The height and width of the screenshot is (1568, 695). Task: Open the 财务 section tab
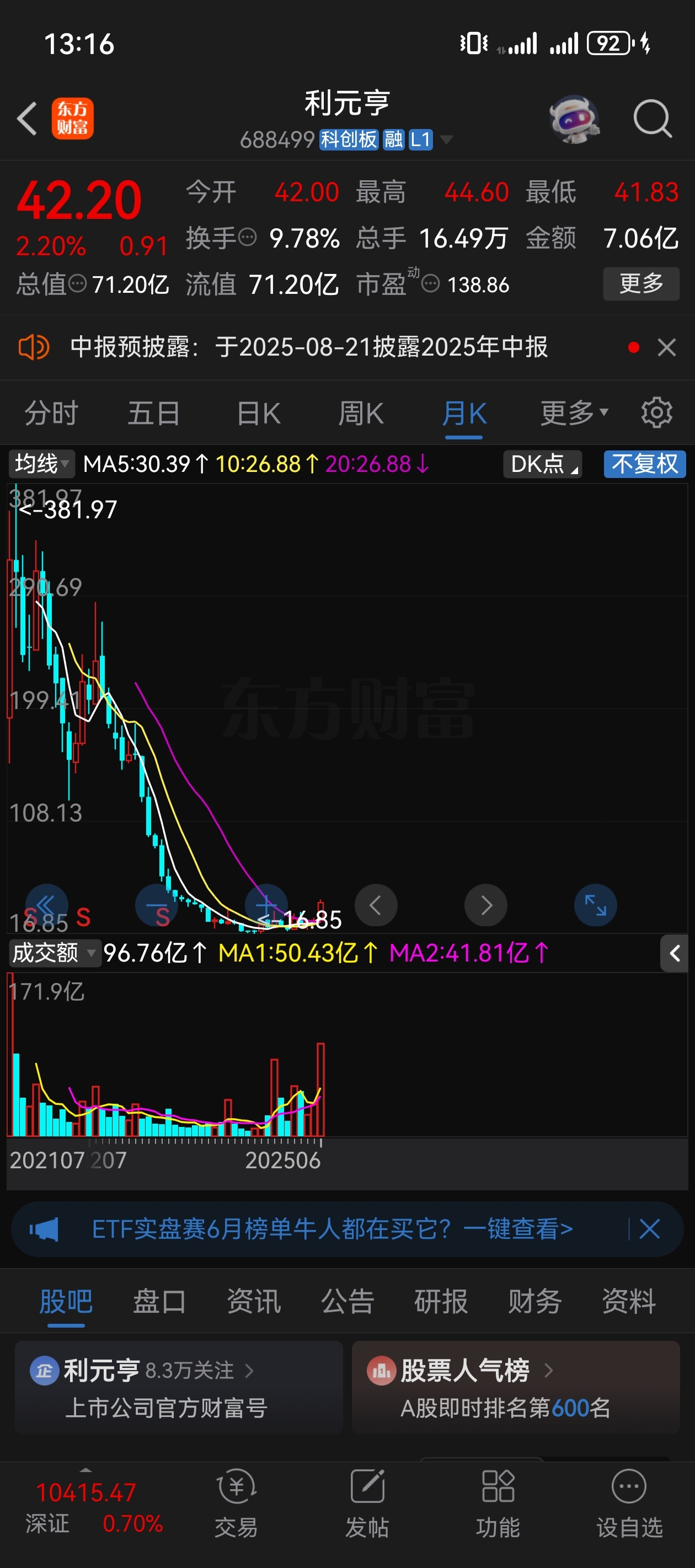pos(535,1301)
